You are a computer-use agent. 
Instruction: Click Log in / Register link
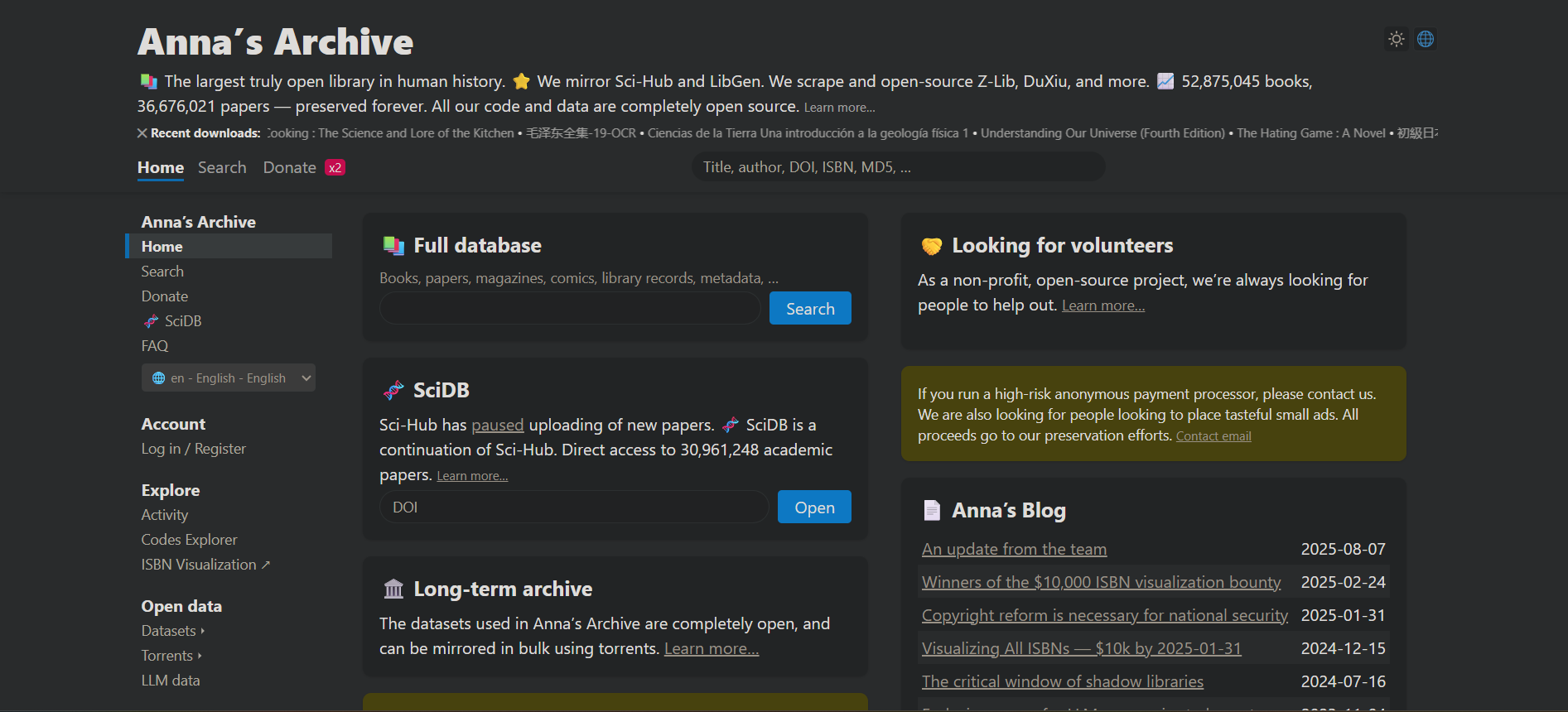click(194, 449)
